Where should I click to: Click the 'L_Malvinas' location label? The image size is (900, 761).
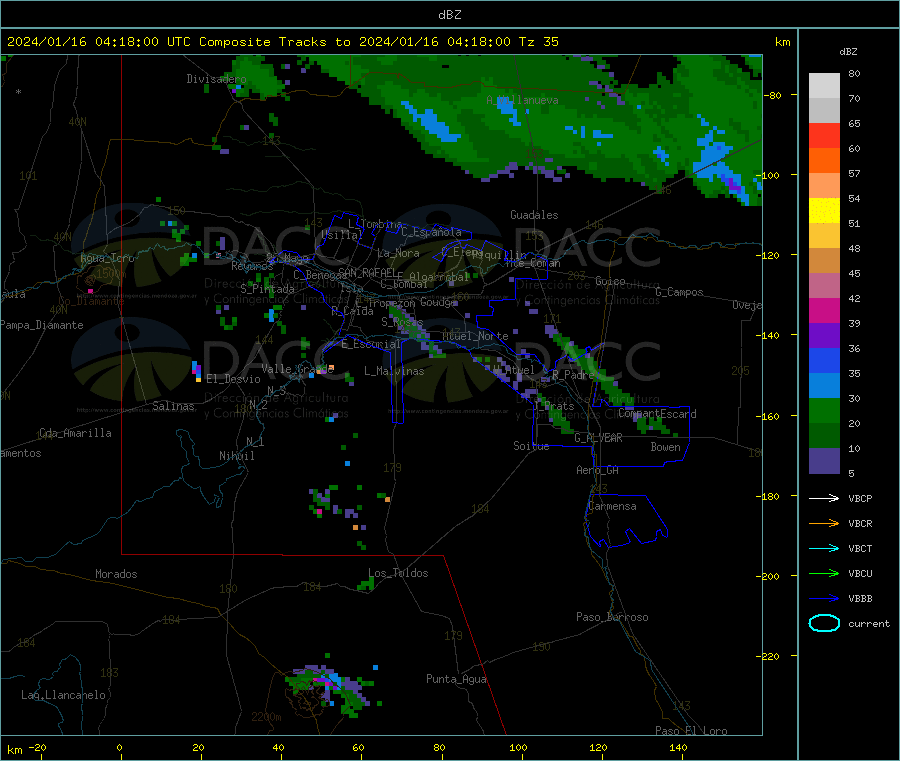tap(394, 371)
